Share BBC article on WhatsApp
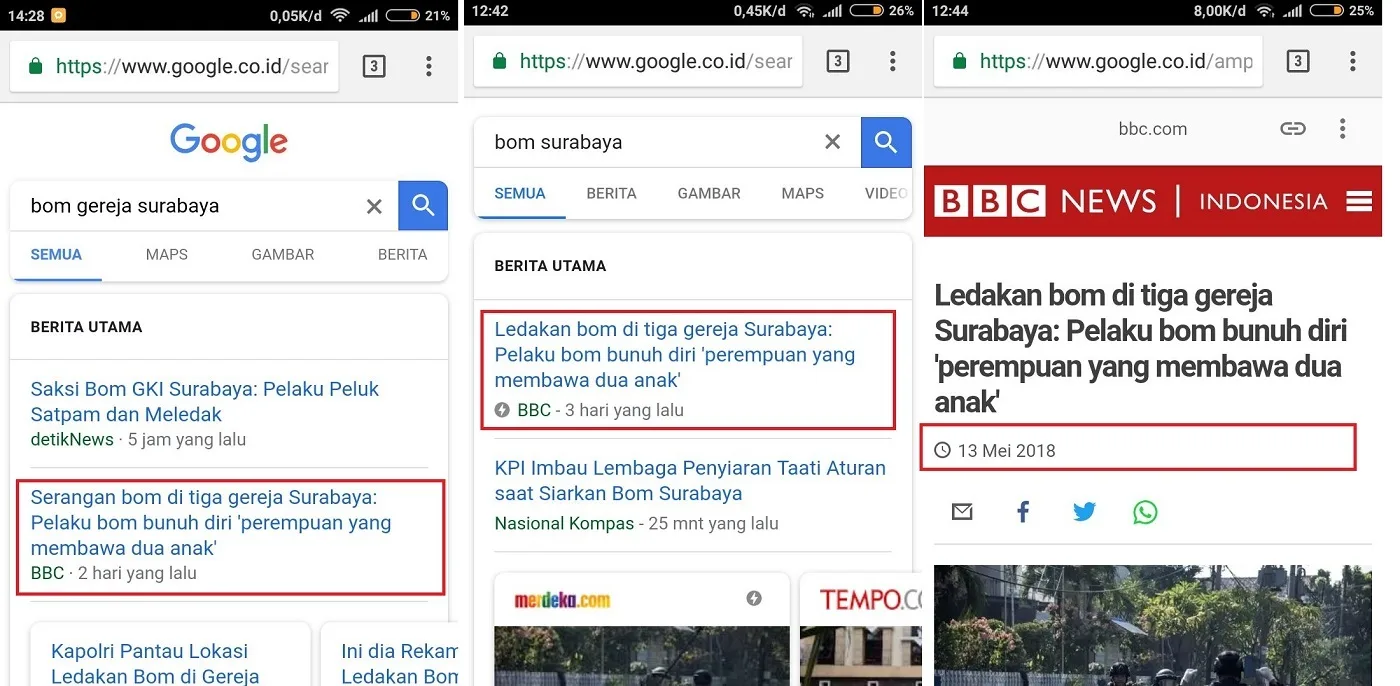This screenshot has width=1400, height=686. [x=1145, y=512]
